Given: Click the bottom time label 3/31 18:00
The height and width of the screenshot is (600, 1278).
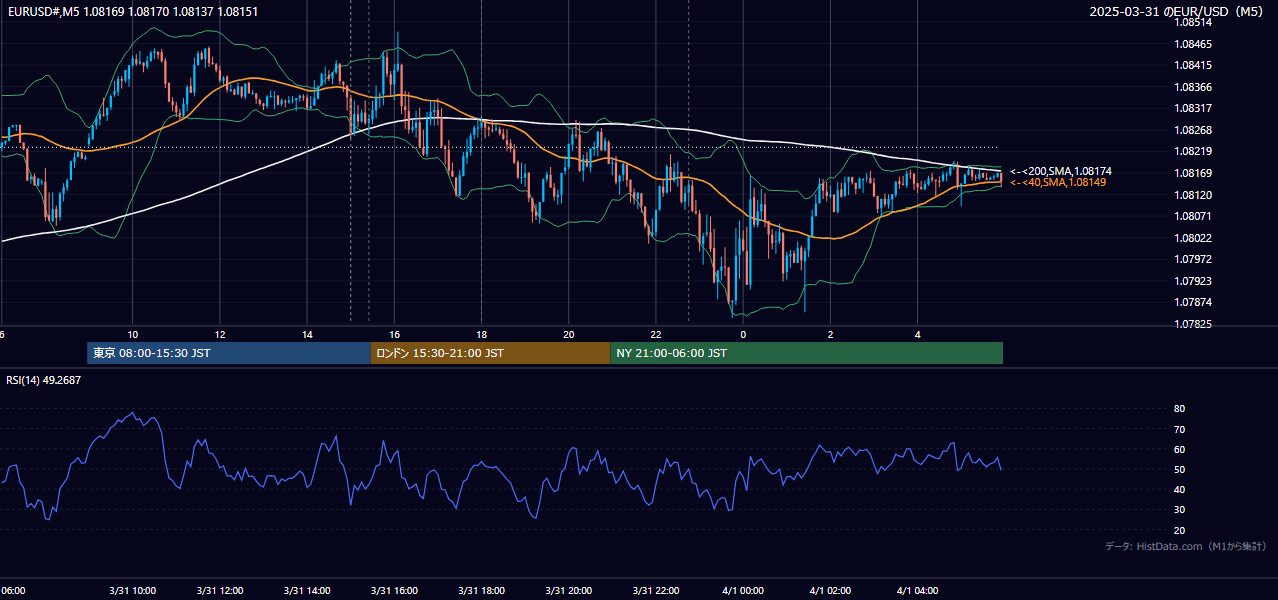Looking at the screenshot, I should pyautogui.click(x=481, y=591).
